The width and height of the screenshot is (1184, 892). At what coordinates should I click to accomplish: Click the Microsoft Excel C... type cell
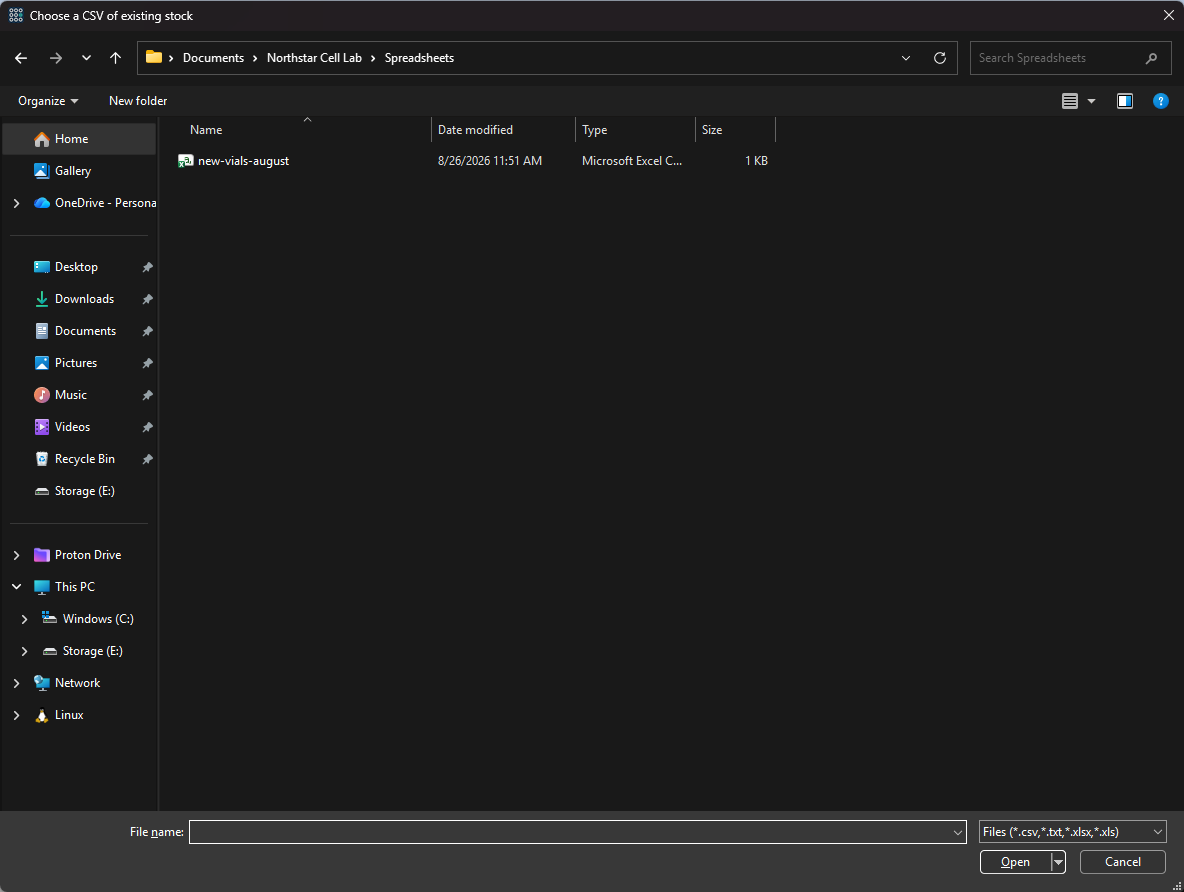click(x=632, y=161)
